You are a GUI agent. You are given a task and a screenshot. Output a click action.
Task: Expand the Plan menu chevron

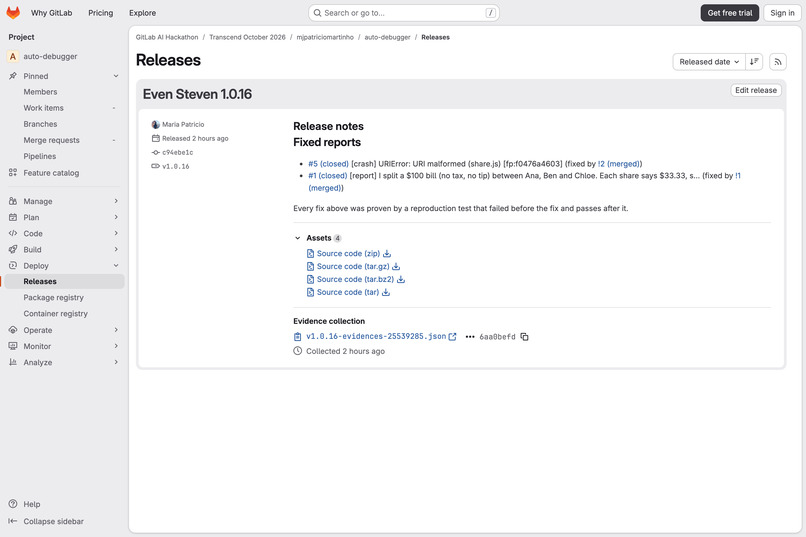116,217
